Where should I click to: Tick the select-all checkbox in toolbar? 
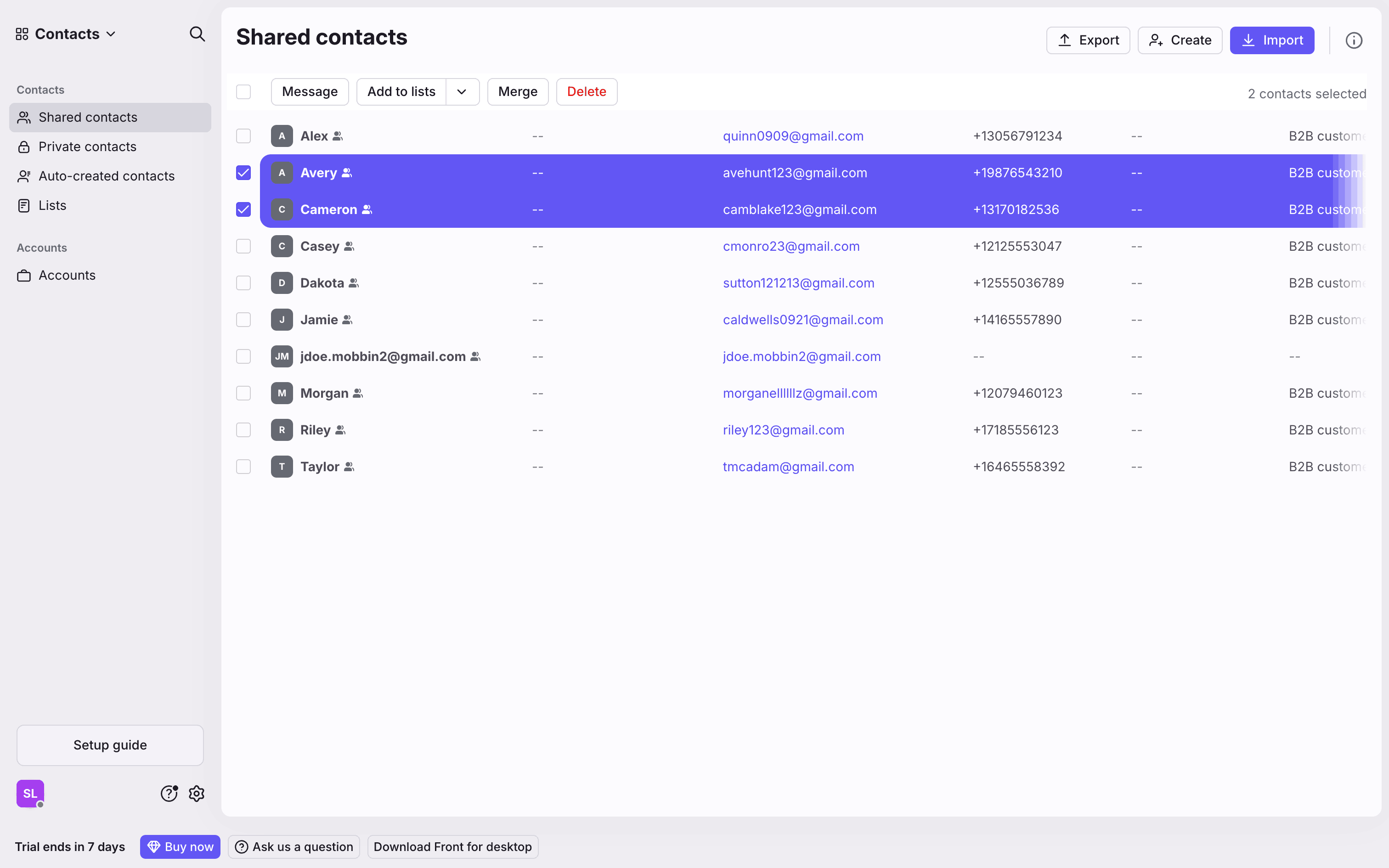(243, 92)
